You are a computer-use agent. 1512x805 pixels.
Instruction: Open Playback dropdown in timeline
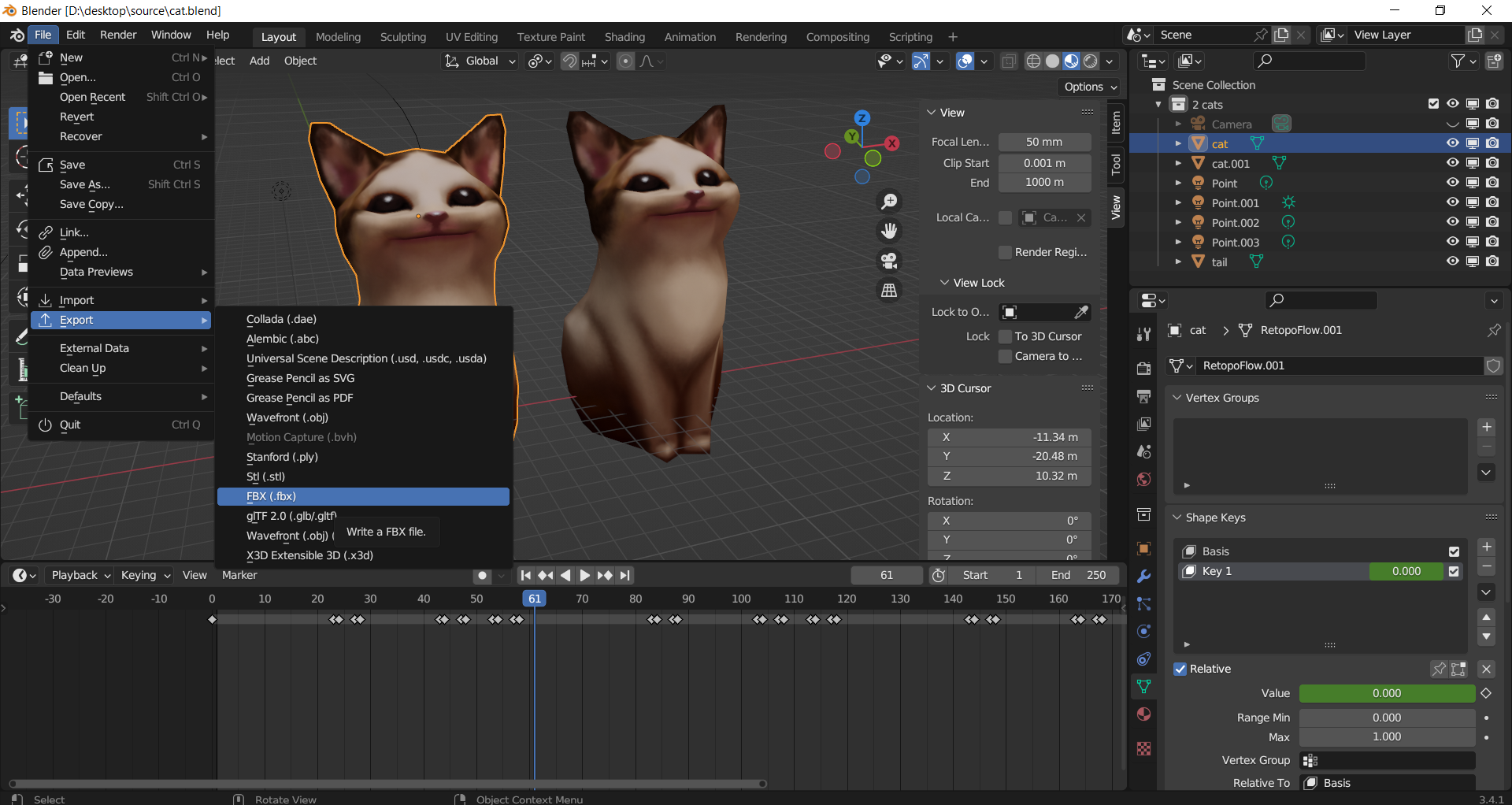80,575
